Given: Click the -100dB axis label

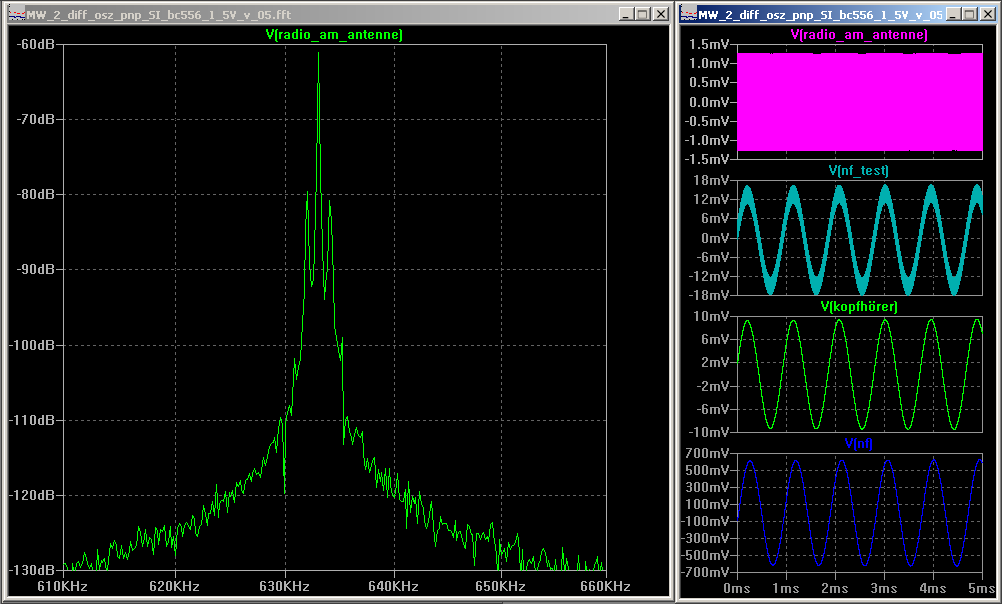Looking at the screenshot, I should click(x=33, y=345).
